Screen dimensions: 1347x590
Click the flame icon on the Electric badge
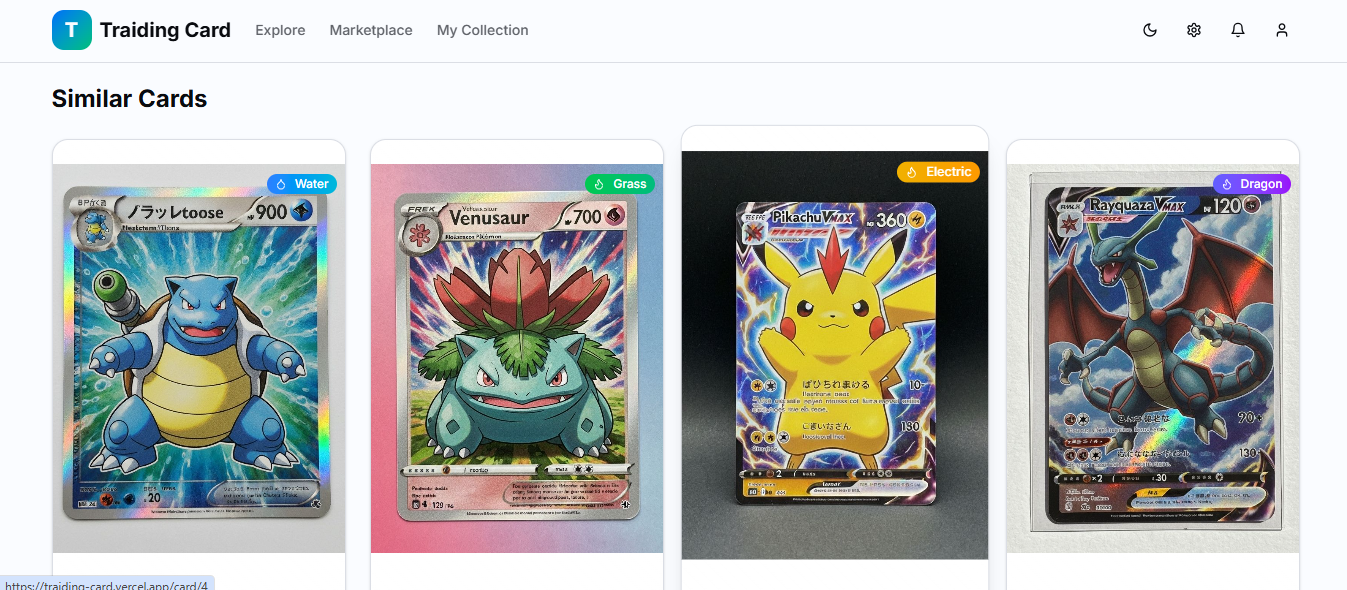911,172
